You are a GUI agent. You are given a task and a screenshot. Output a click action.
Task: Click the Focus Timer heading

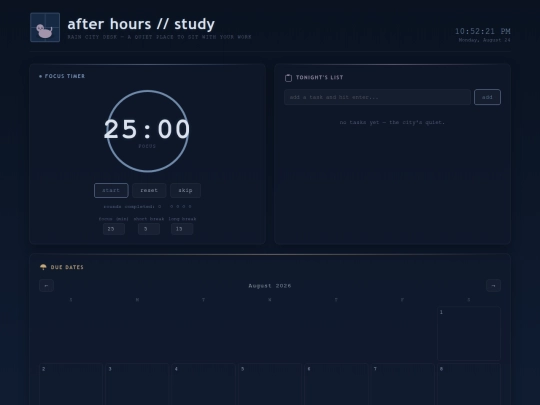[65, 76]
